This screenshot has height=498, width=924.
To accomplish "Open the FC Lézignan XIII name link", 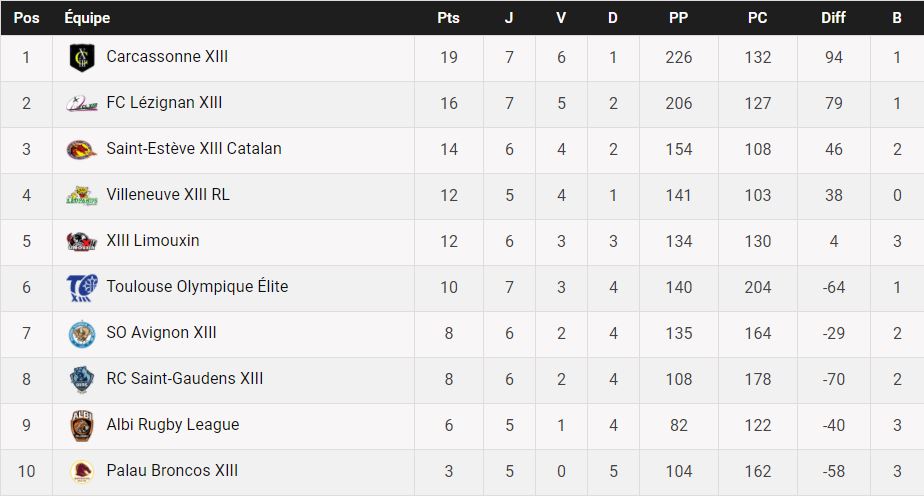I will pos(164,103).
